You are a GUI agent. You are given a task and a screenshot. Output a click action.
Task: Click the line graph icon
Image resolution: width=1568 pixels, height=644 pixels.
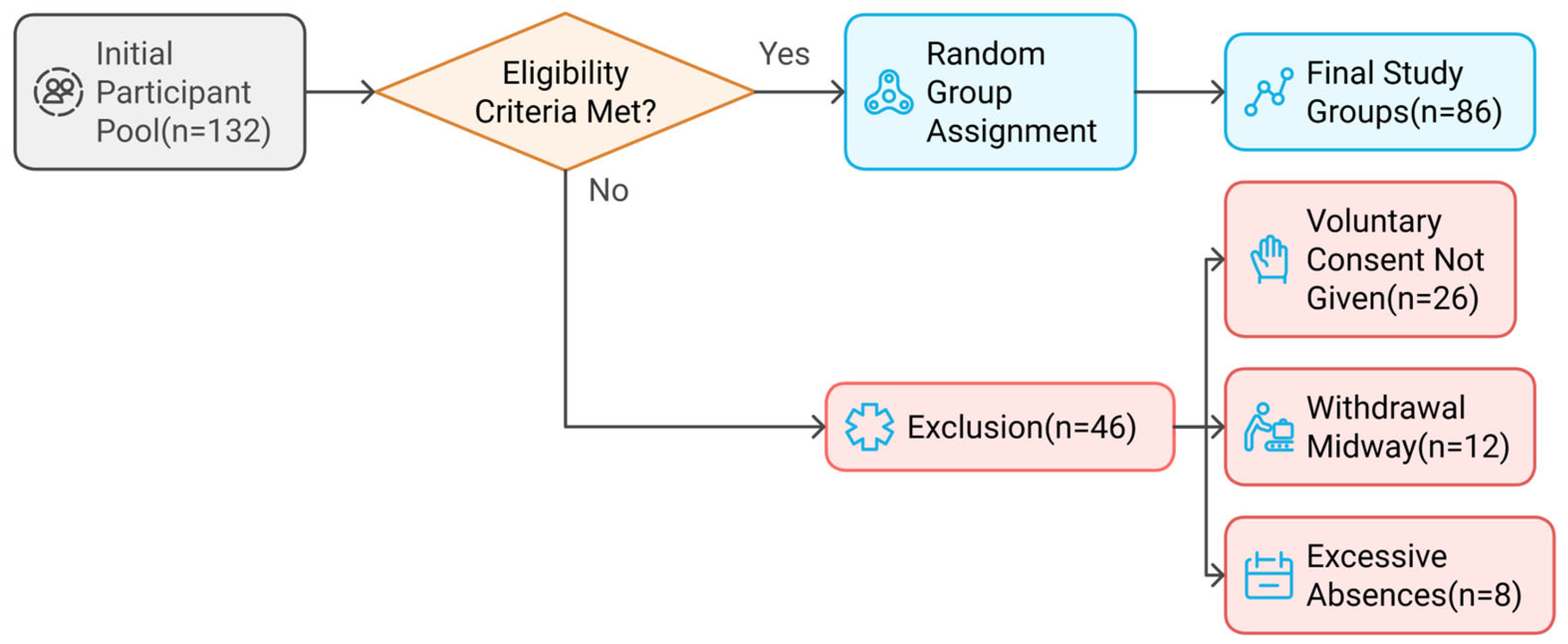[1269, 93]
